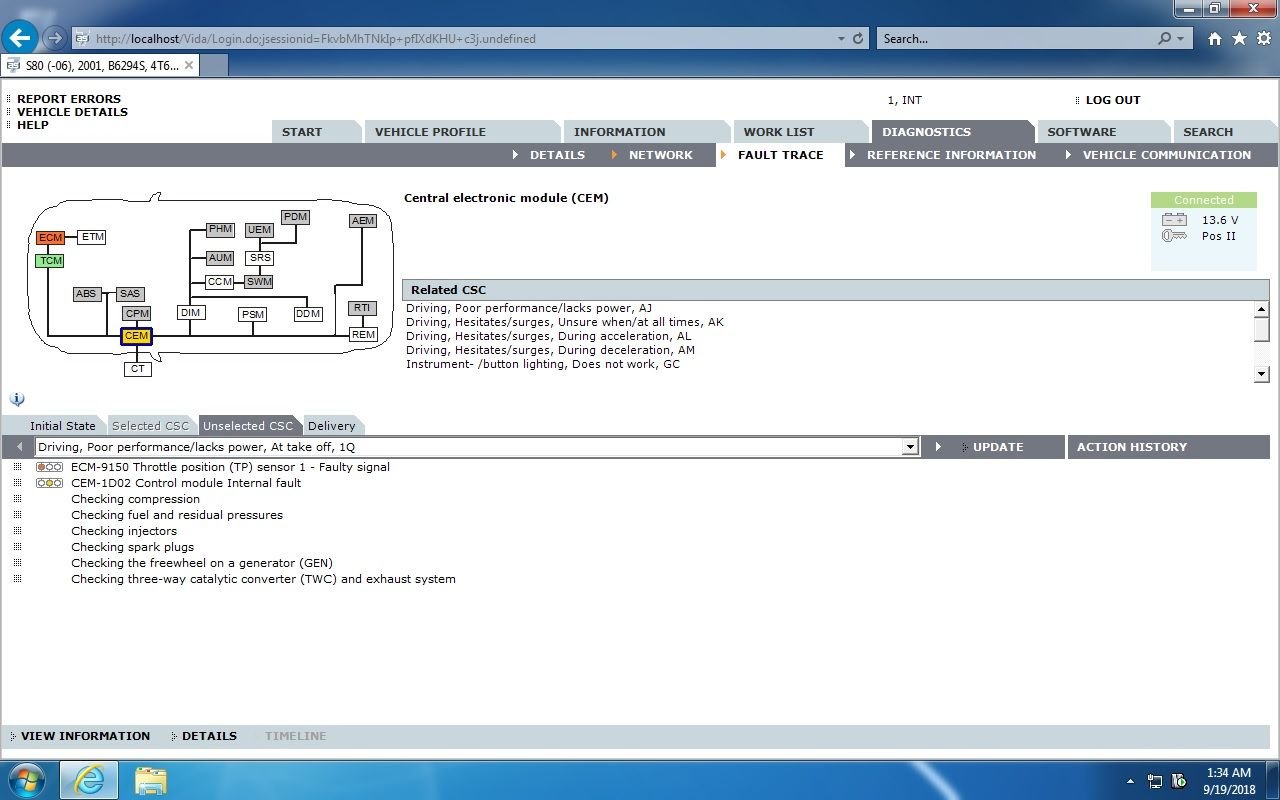The width and height of the screenshot is (1280, 800).
Task: Open the Unselected CSC tab
Action: pyautogui.click(x=248, y=426)
